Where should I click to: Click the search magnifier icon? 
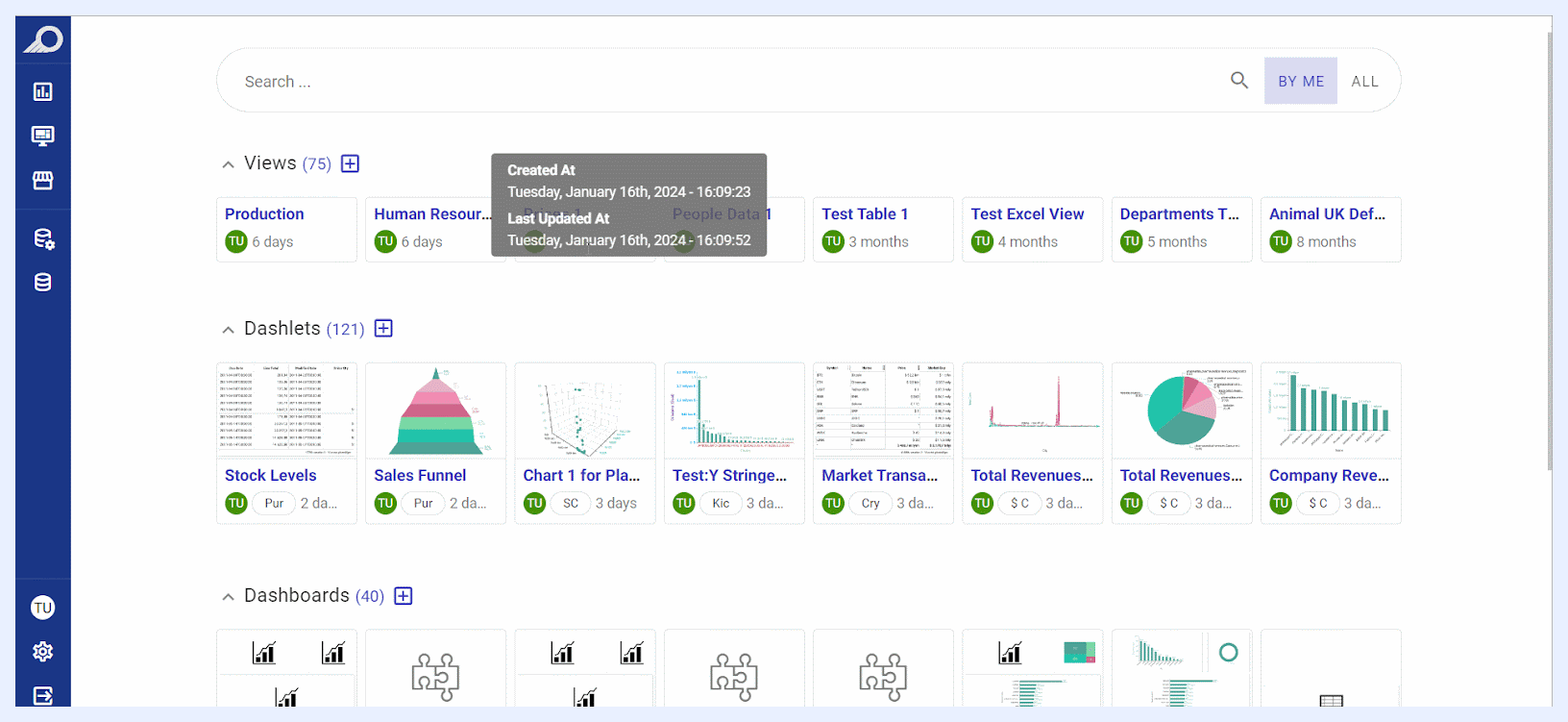1239,81
